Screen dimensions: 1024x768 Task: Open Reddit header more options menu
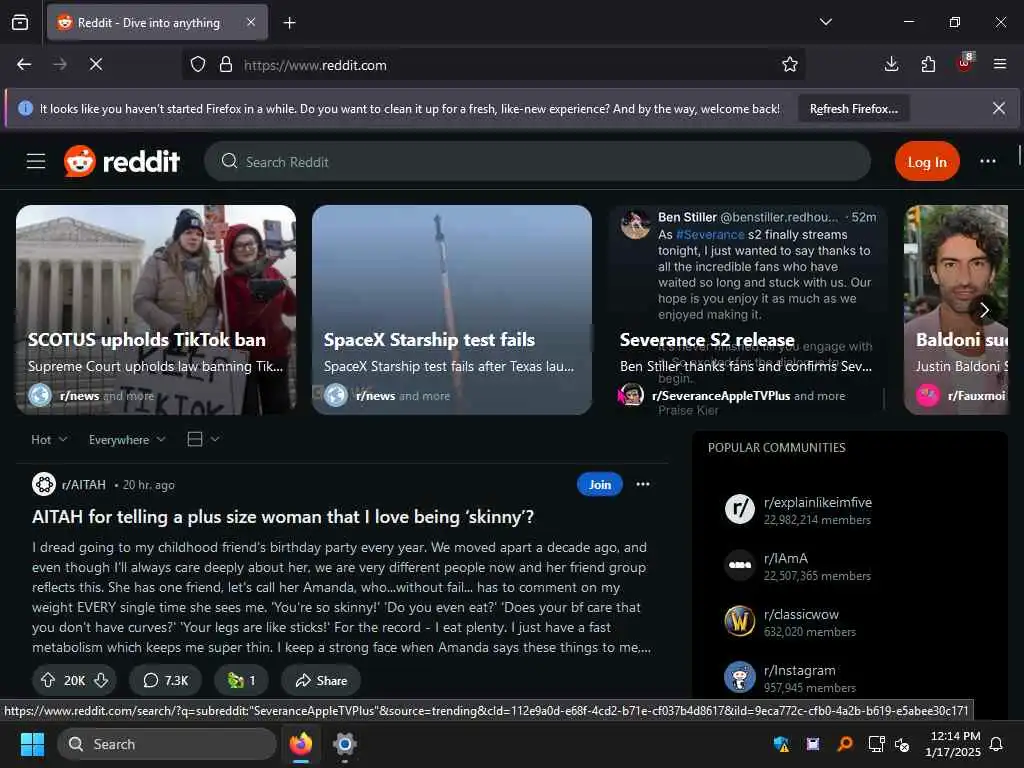pos(987,161)
